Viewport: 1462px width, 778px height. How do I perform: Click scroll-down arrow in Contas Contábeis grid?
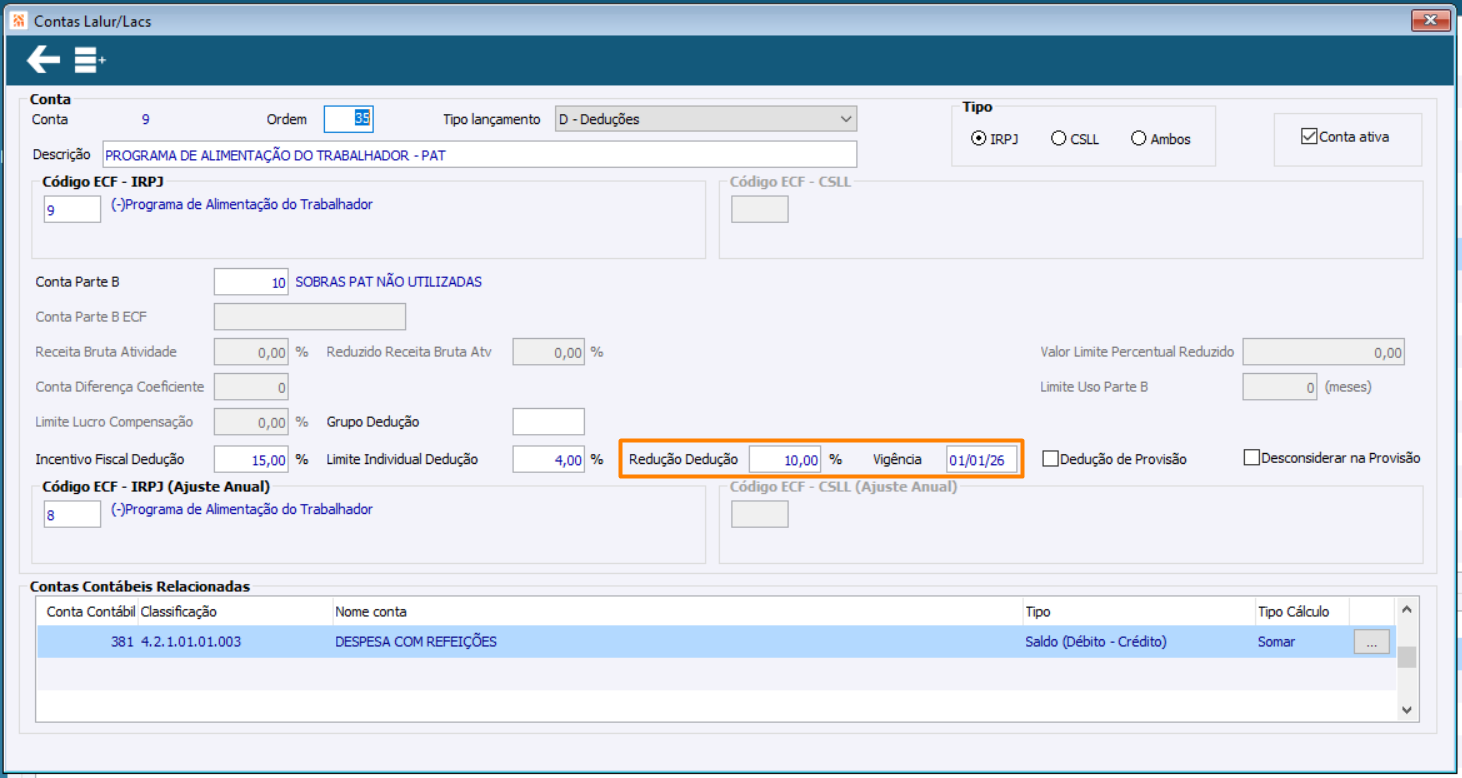(x=1406, y=709)
